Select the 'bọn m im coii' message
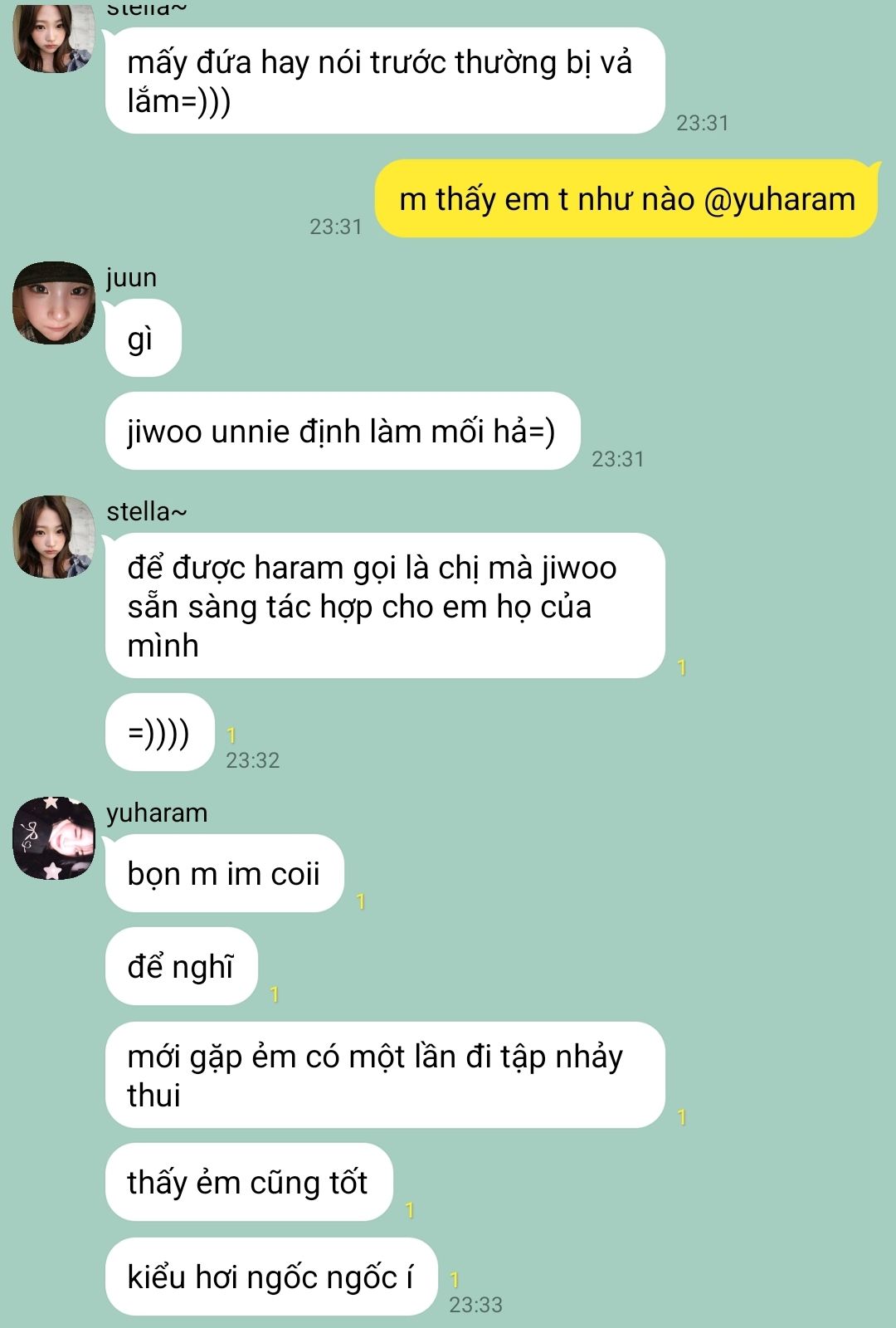896x1328 pixels. pyautogui.click(x=224, y=873)
